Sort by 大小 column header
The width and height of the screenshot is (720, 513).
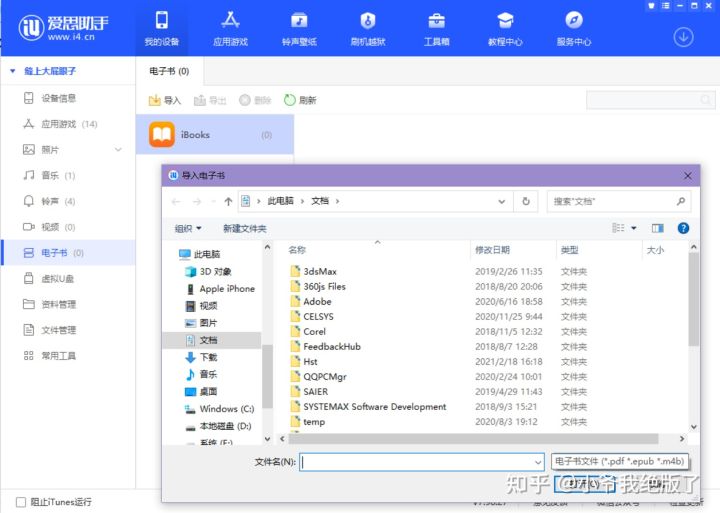[655, 250]
